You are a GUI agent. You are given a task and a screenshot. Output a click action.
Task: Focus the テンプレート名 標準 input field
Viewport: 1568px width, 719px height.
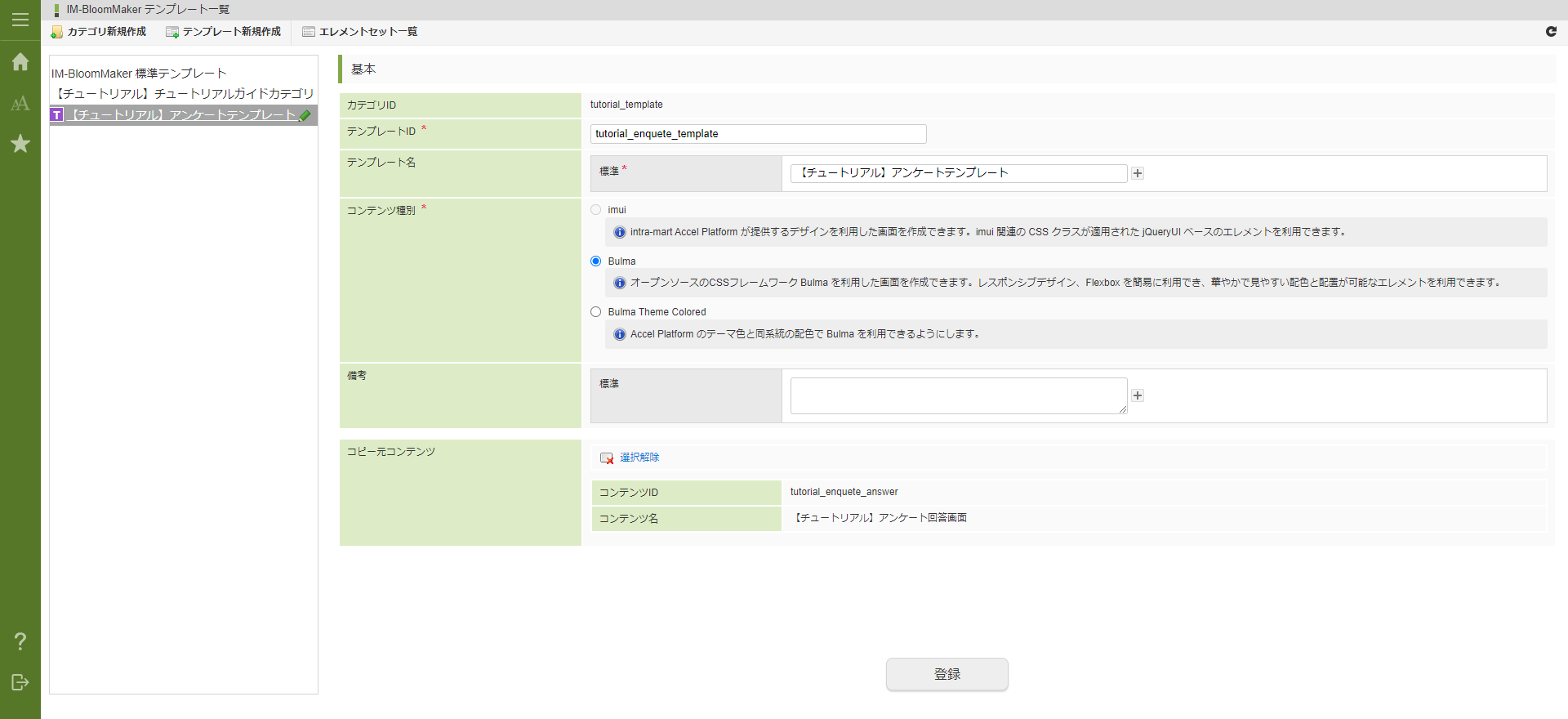tap(959, 173)
